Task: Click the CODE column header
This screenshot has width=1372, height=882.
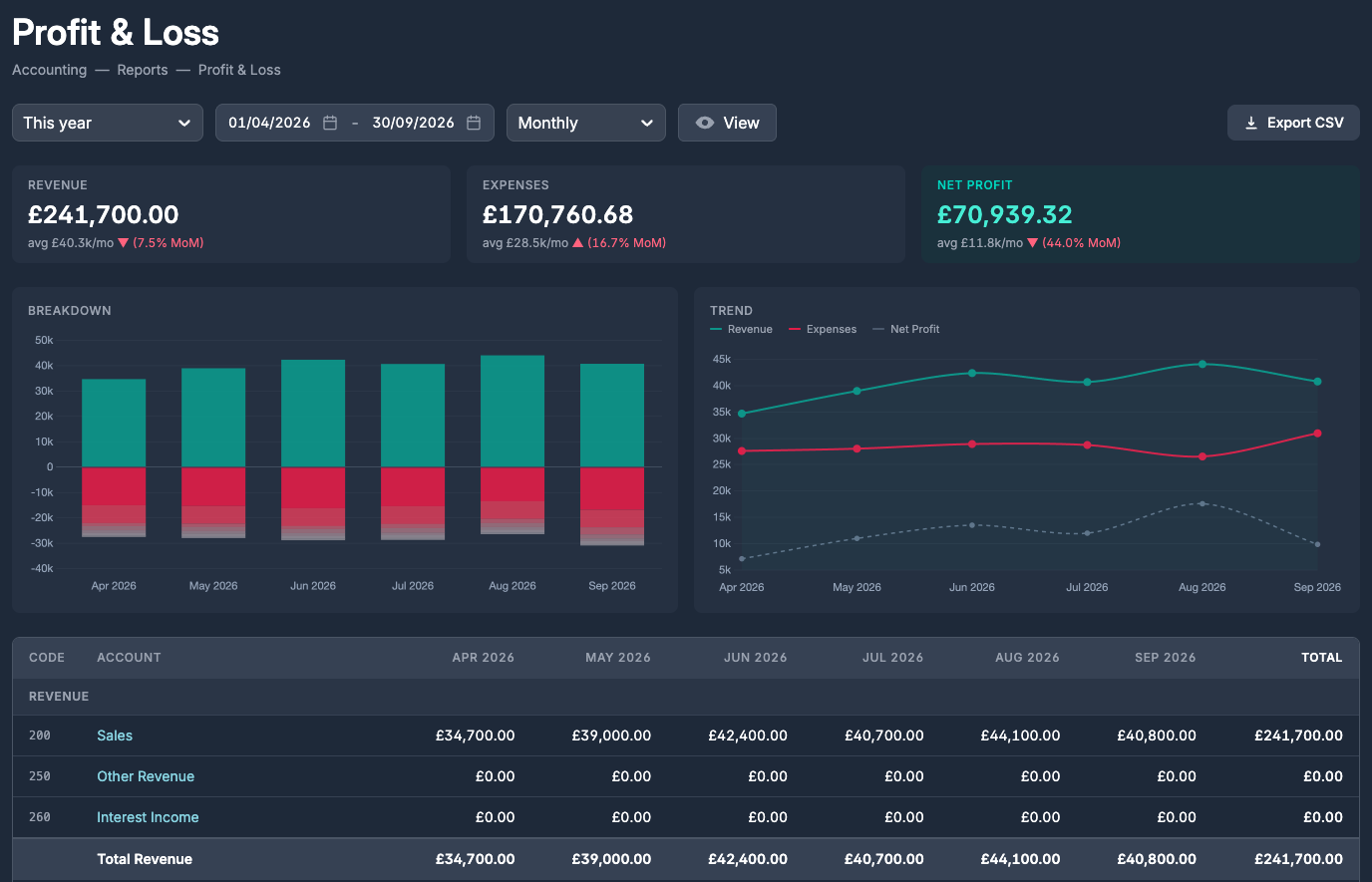Action: point(47,658)
